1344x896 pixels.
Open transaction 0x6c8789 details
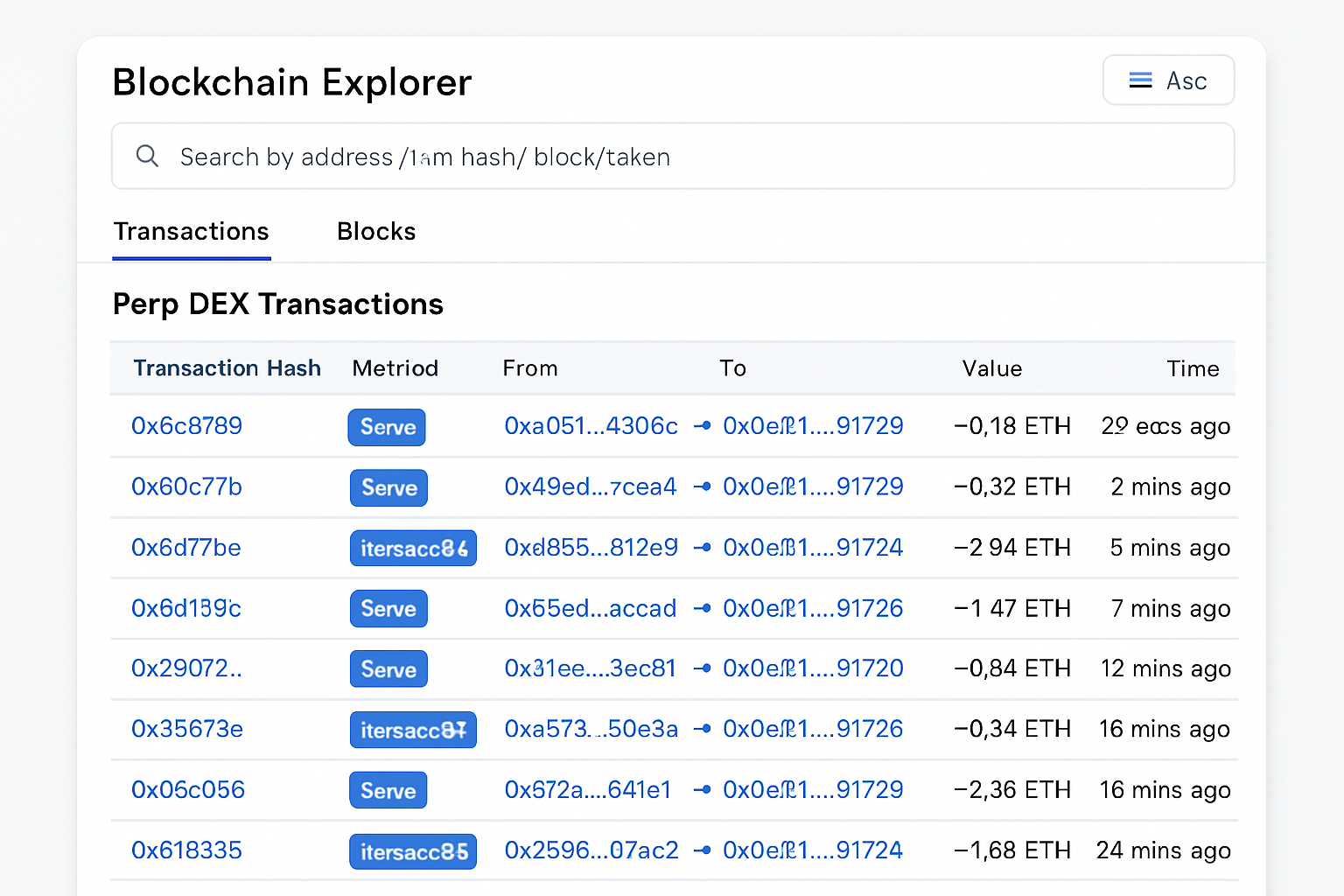point(186,426)
